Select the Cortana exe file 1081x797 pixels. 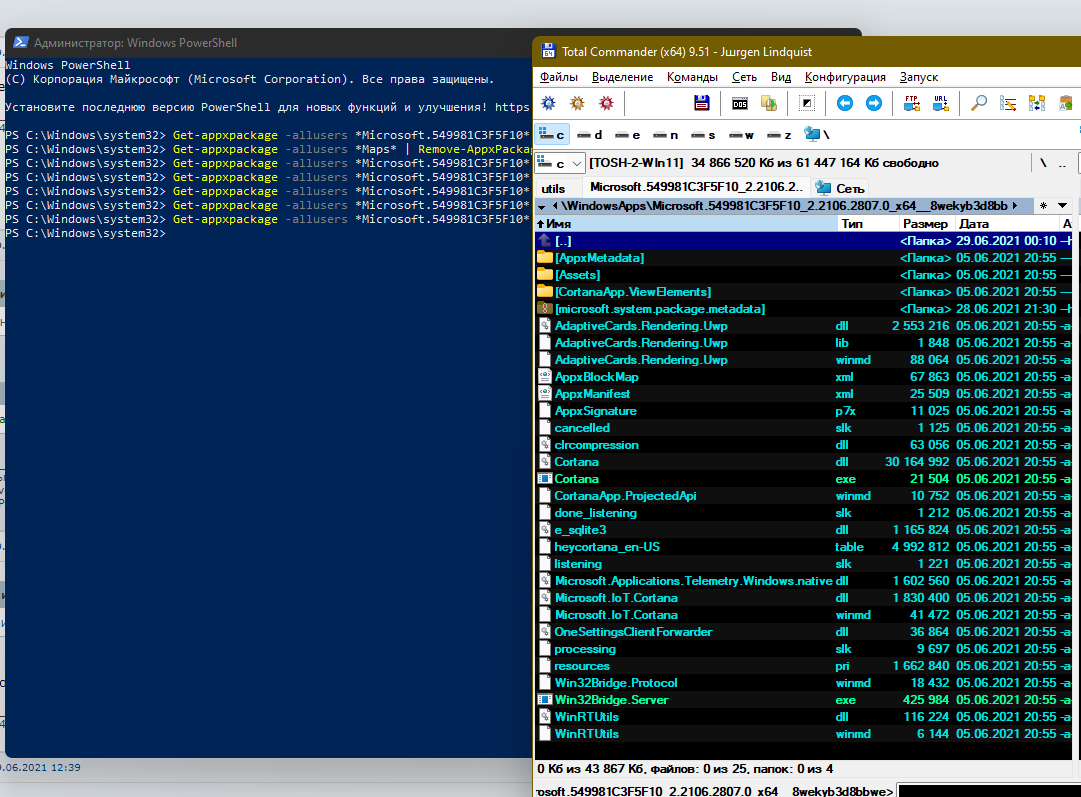pyautogui.click(x=804, y=478)
